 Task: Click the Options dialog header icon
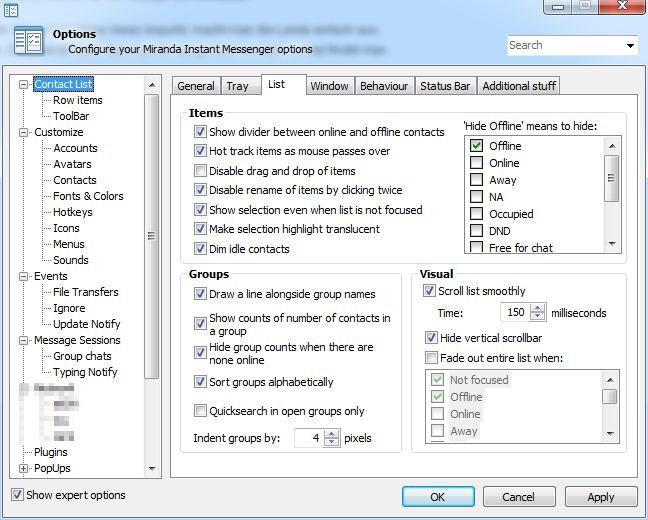point(27,41)
